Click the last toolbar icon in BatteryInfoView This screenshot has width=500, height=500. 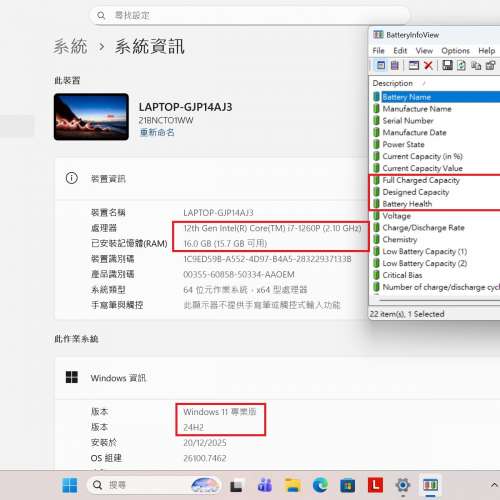point(490,65)
